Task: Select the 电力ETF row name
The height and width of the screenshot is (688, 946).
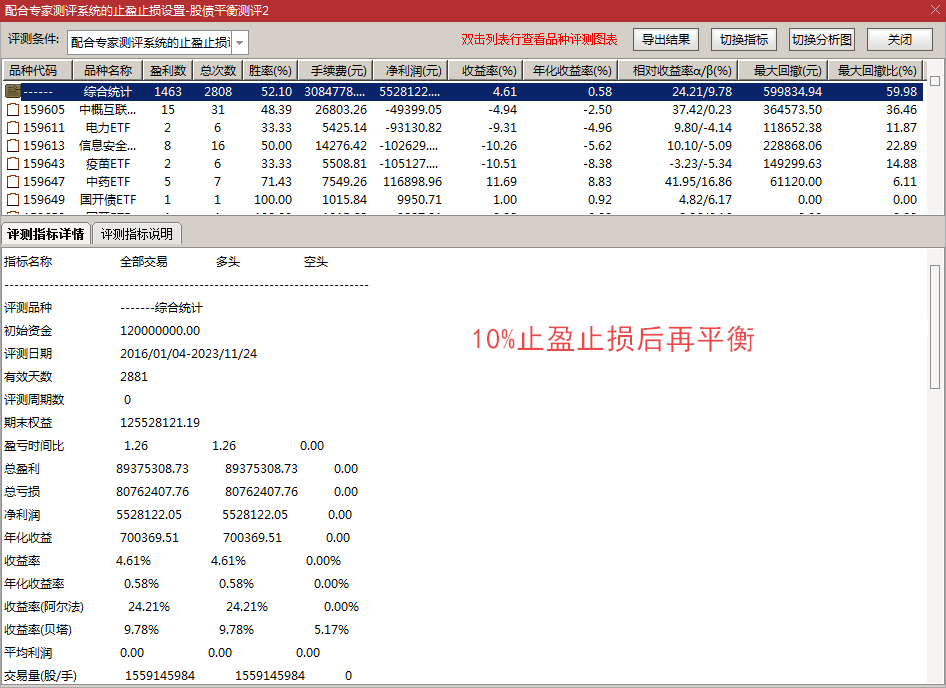Action: point(108,128)
